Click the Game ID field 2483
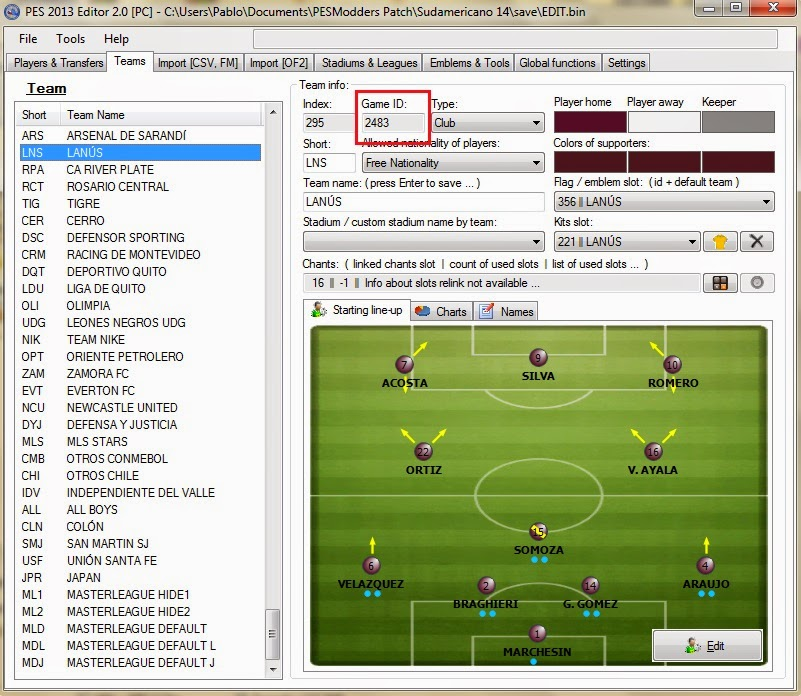This screenshot has height=696, width=801. tap(393, 123)
